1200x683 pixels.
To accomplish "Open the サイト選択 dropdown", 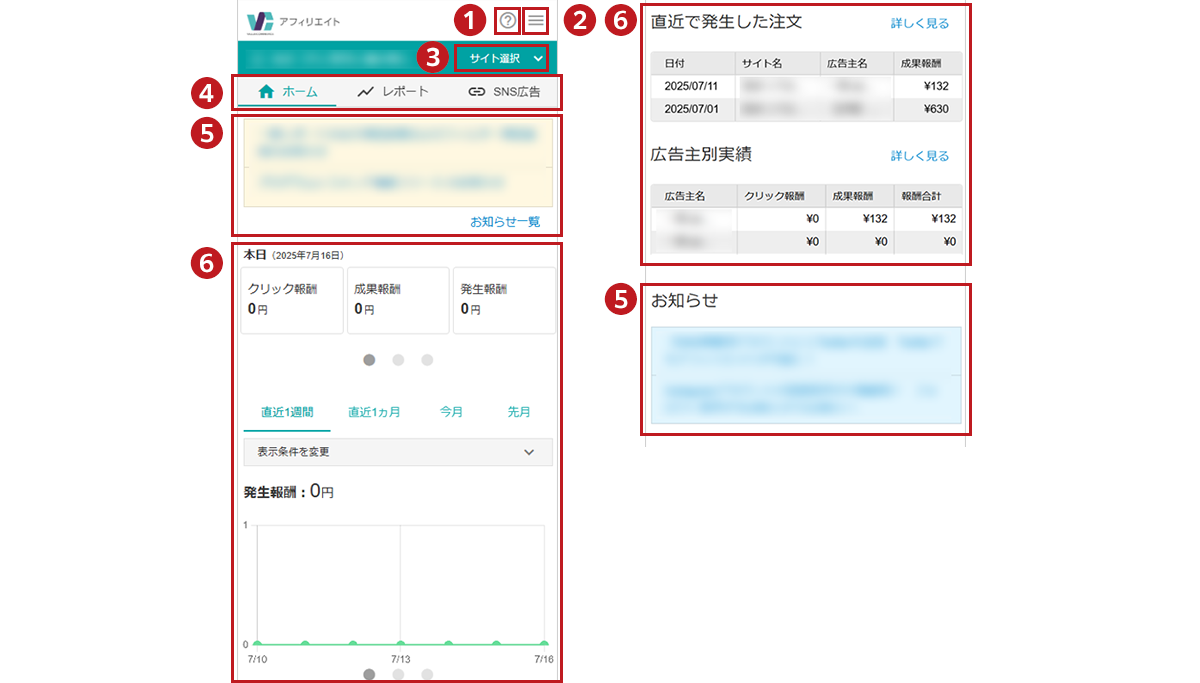I will (502, 59).
